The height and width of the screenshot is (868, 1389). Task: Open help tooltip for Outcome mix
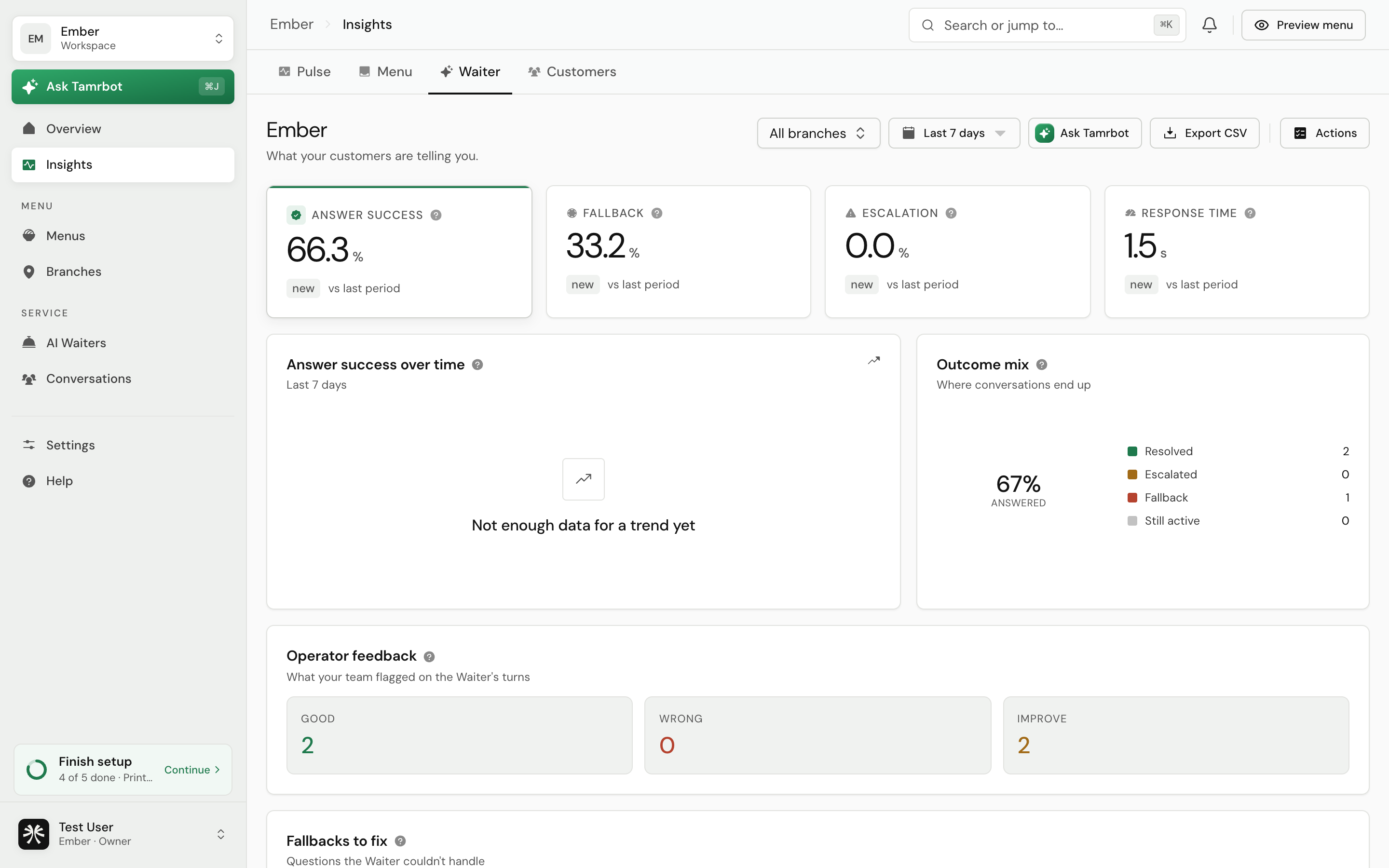coord(1042,365)
